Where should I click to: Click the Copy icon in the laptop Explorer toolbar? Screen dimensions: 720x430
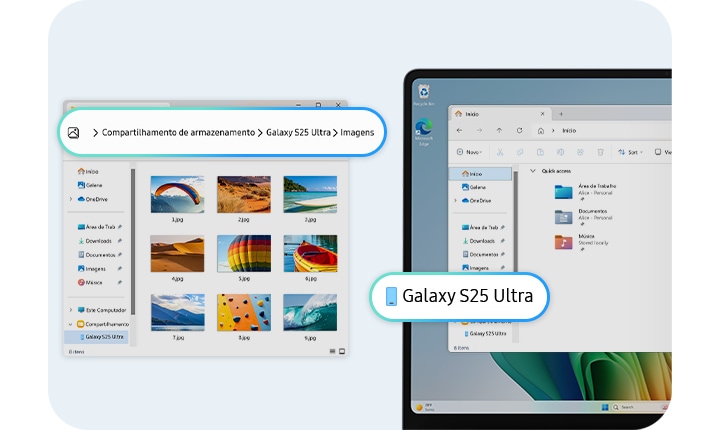tap(520, 152)
